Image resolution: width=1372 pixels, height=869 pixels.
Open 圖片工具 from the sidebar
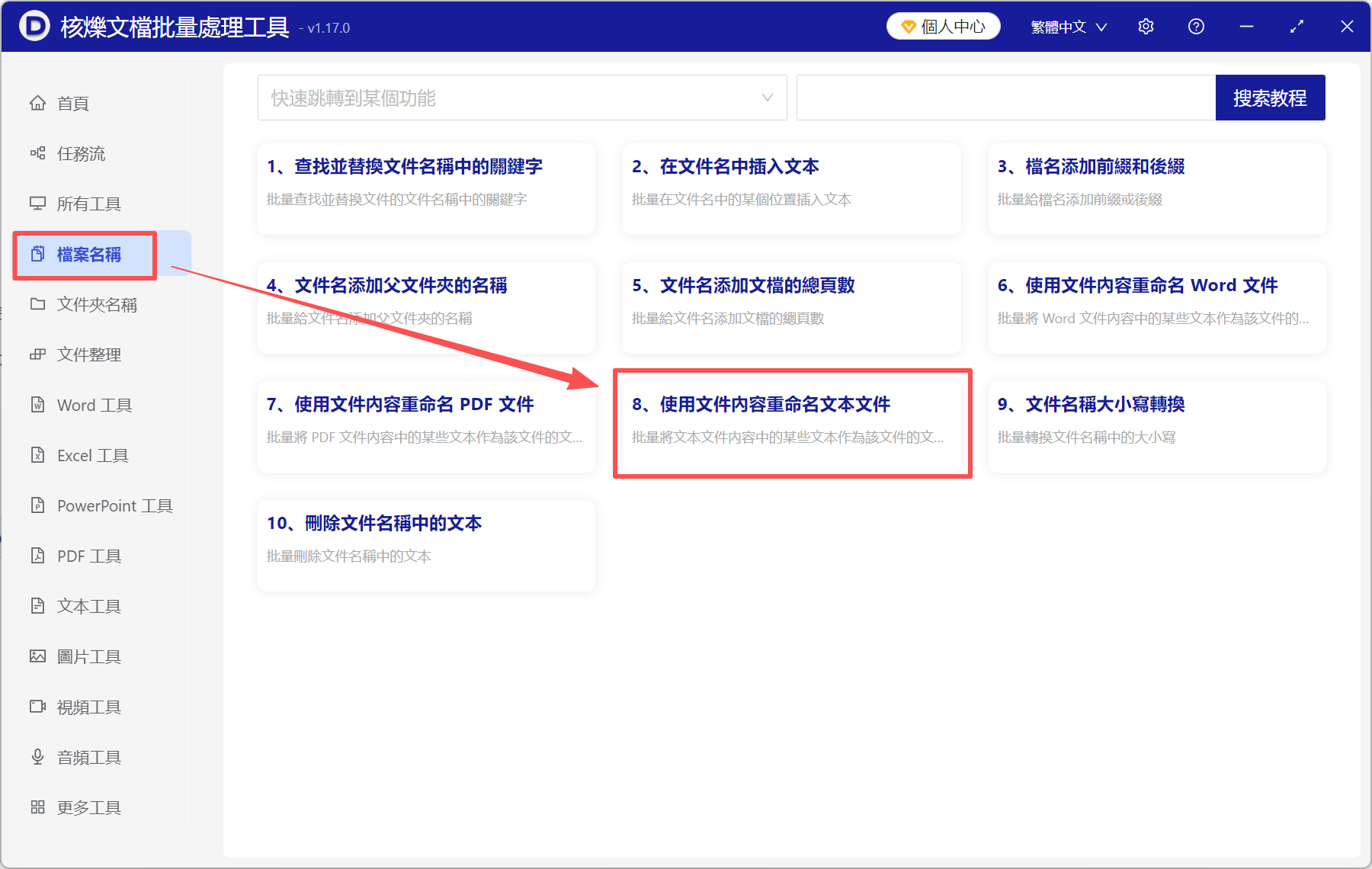88,656
